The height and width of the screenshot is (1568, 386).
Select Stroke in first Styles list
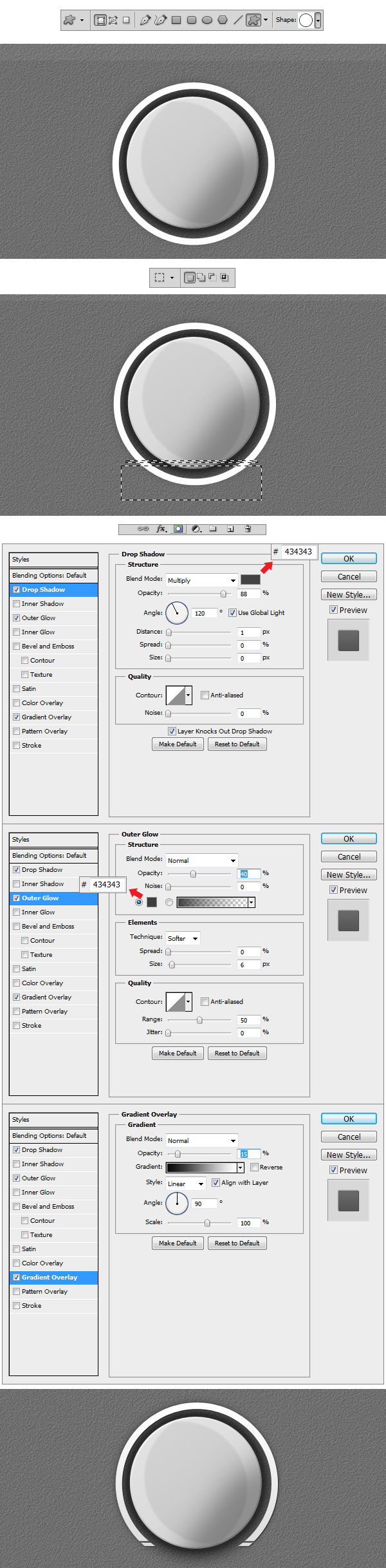click(x=53, y=745)
